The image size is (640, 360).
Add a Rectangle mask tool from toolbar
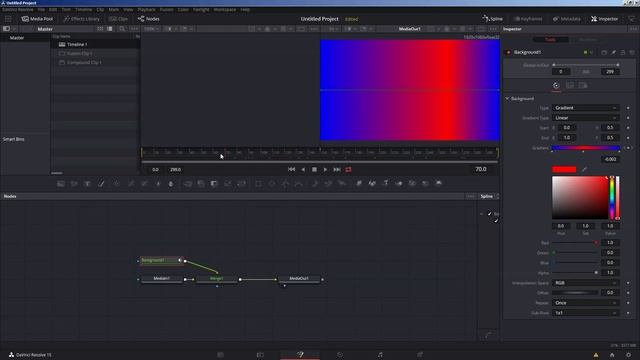[x=258, y=184]
